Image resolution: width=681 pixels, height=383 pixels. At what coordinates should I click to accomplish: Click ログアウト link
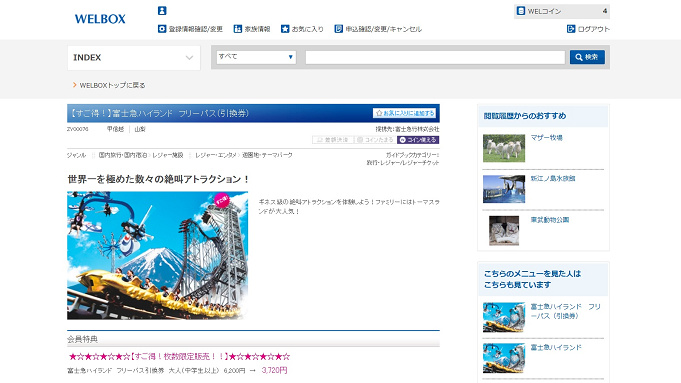click(x=588, y=29)
